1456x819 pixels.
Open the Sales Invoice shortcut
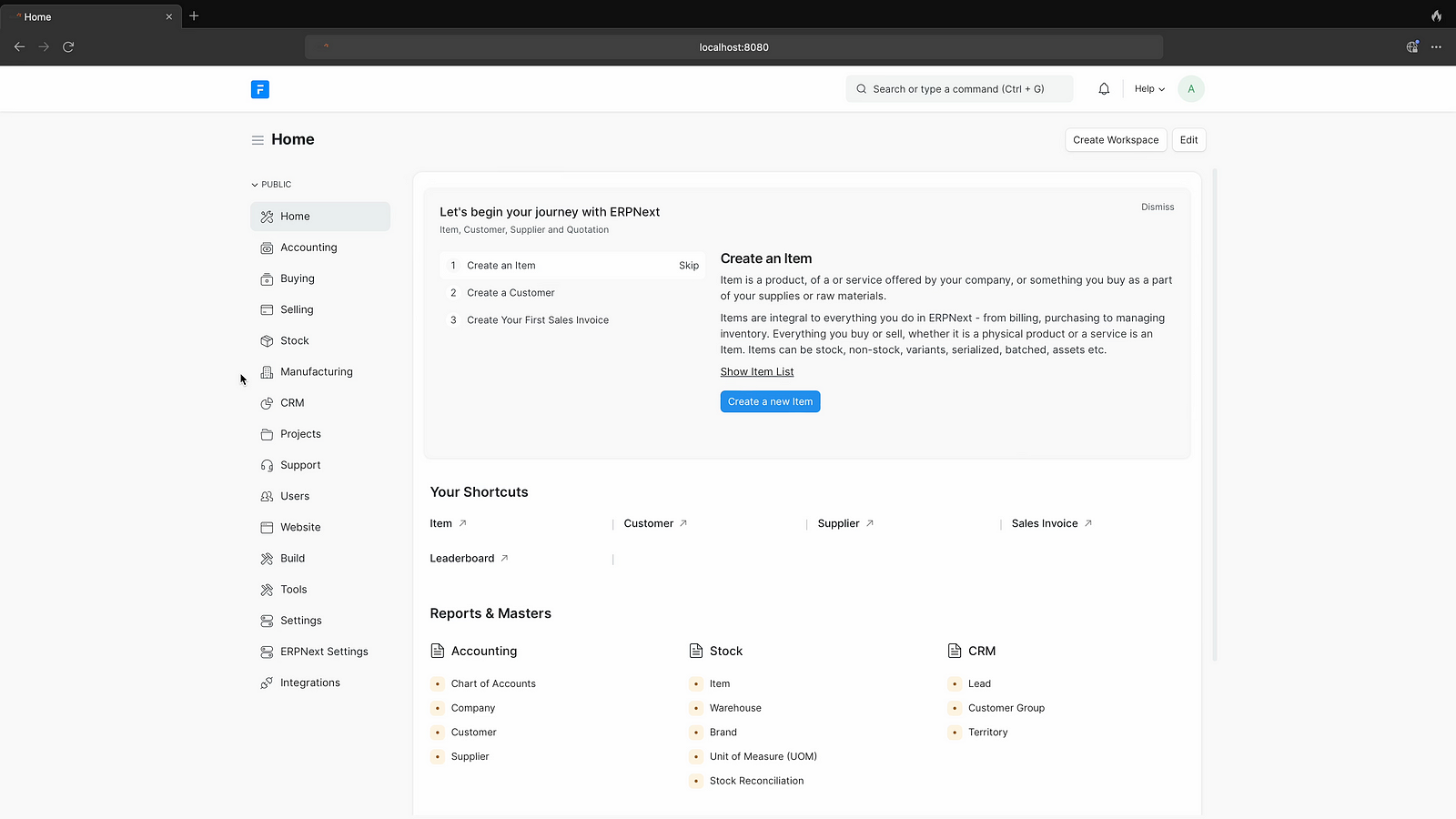coord(1044,524)
